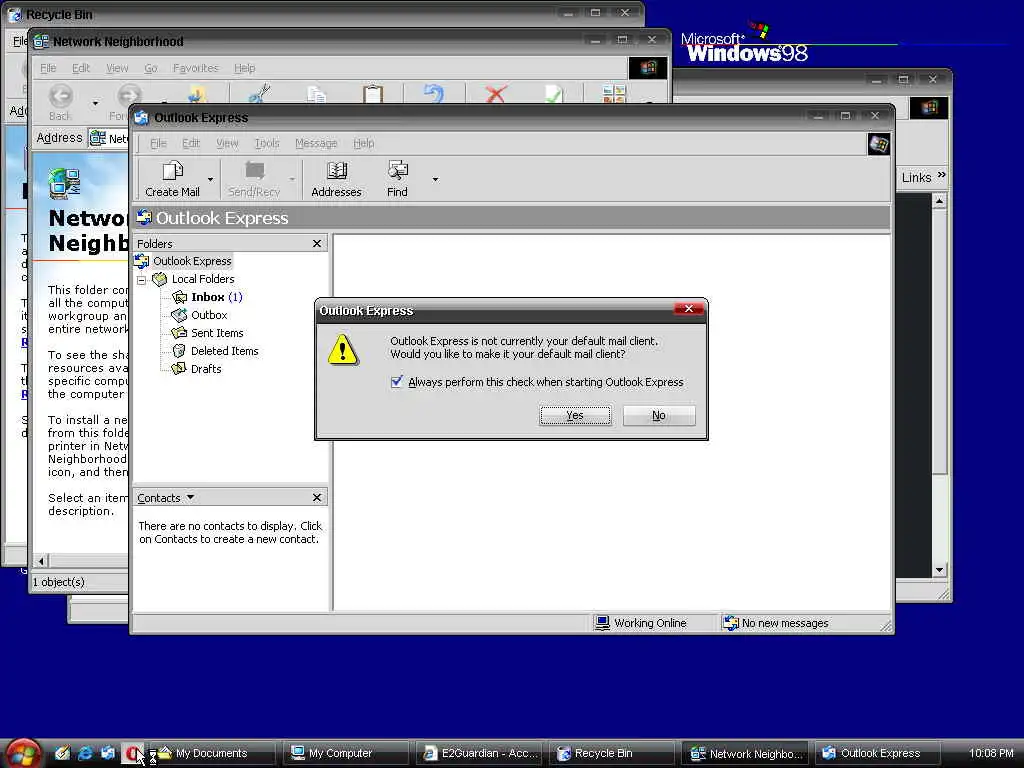
Task: Click the Create Mail toolbar icon
Action: tap(172, 171)
